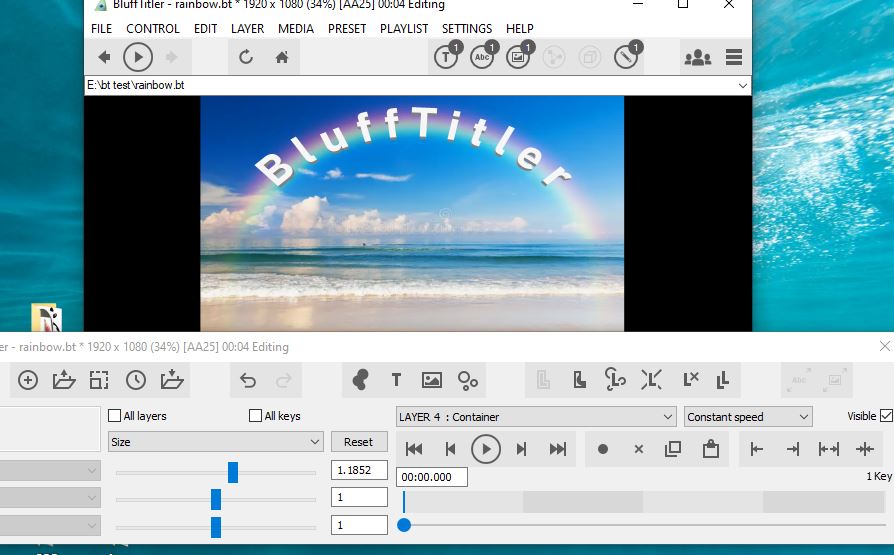Viewport: 894px width, 555px height.
Task: Enable the All layers checkbox
Action: tap(114, 416)
